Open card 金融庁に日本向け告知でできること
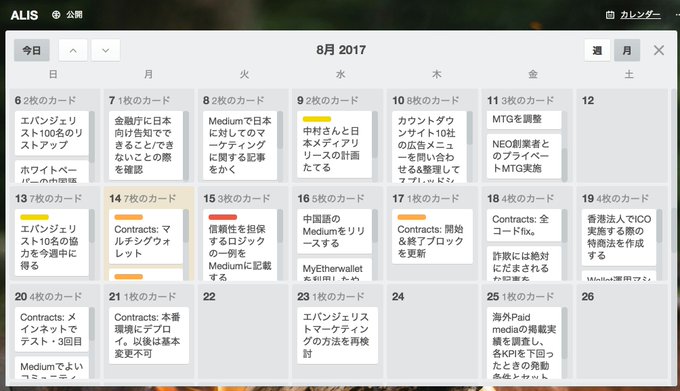The width and height of the screenshot is (680, 391). pos(146,145)
